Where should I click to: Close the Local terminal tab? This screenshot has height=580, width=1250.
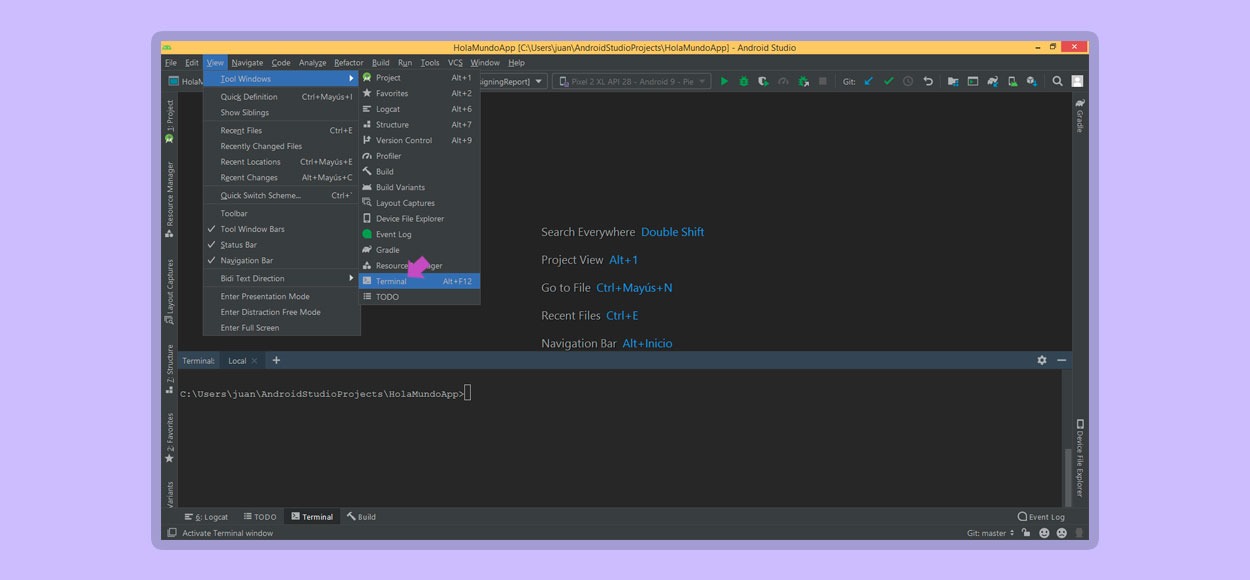click(254, 361)
